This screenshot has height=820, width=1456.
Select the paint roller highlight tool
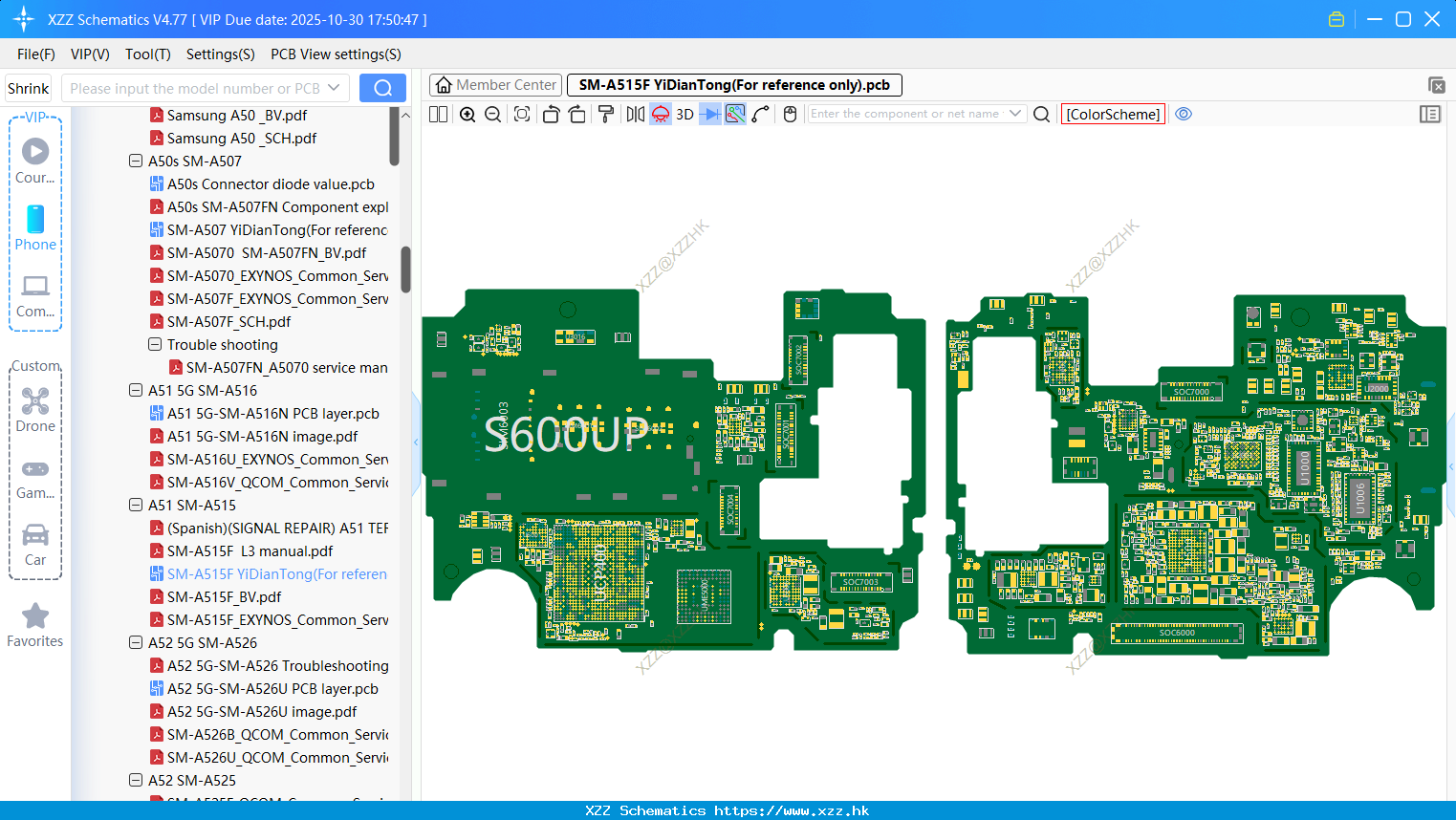[606, 114]
